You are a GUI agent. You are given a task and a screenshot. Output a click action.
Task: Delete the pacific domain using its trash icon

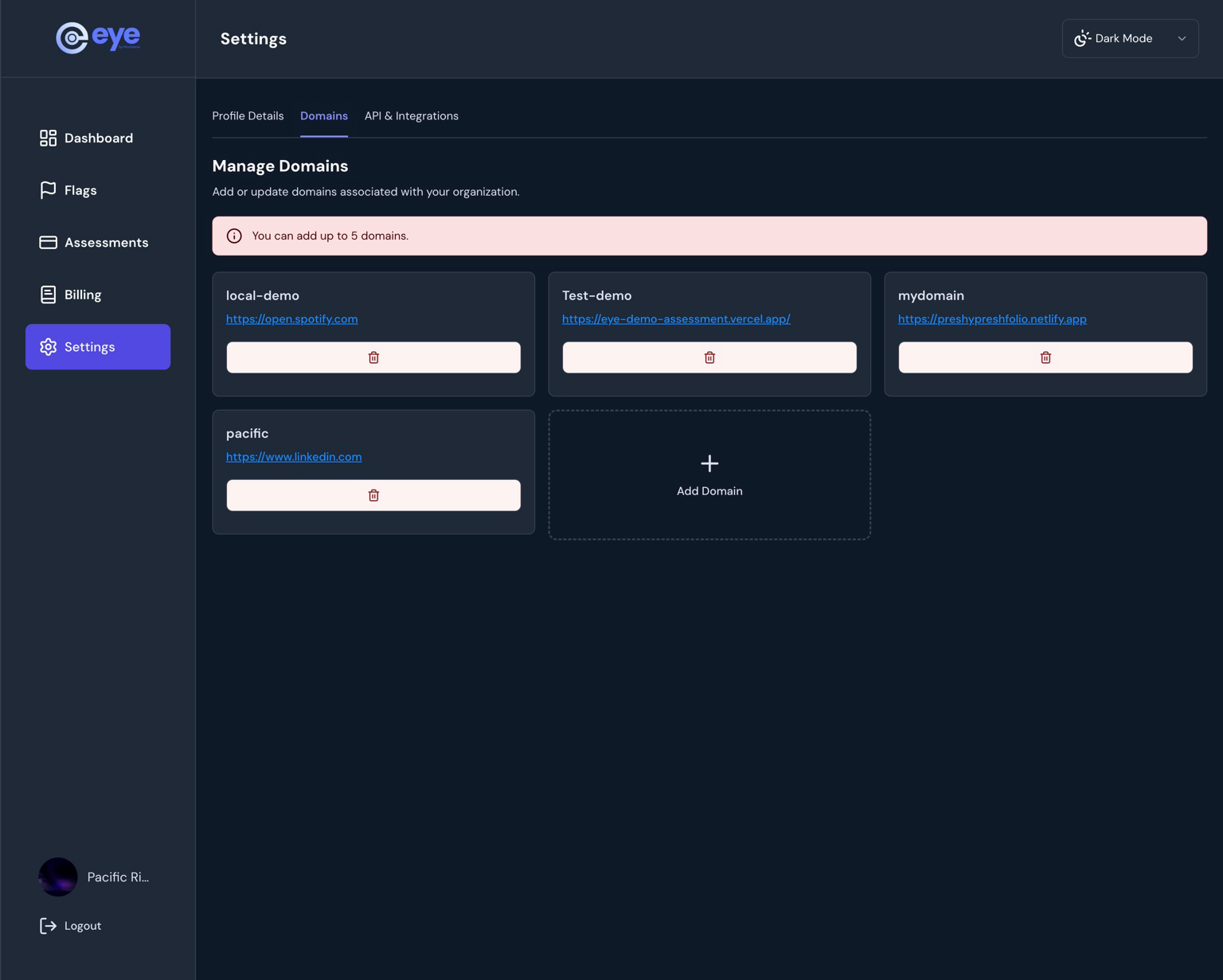(x=373, y=494)
